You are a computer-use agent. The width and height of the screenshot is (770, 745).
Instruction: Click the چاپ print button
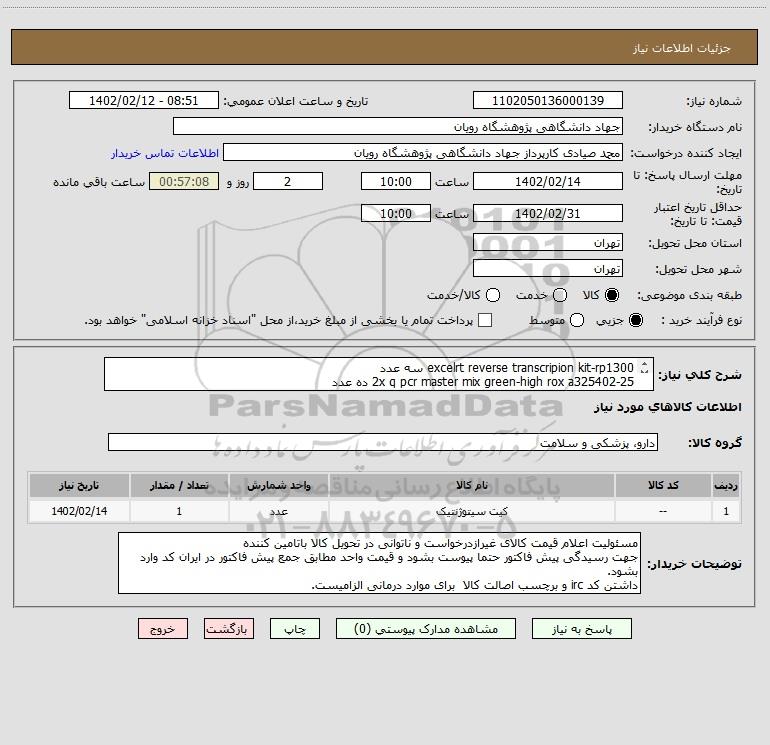point(295,629)
